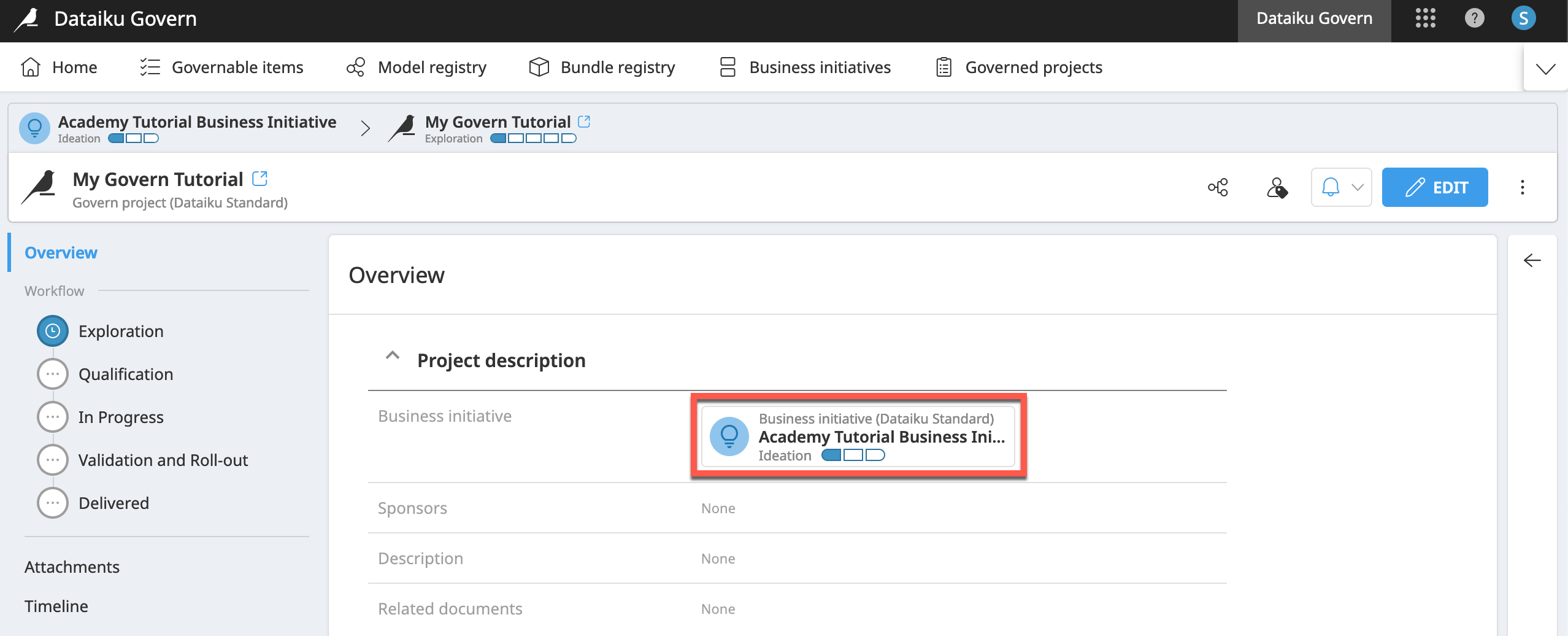Click the Dataiku bird logo in header
1568x636 pixels.
click(26, 19)
